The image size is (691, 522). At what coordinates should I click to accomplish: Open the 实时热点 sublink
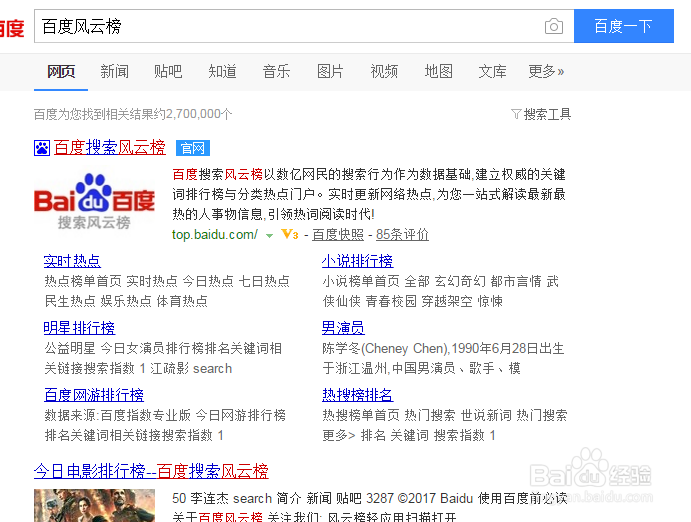point(72,261)
